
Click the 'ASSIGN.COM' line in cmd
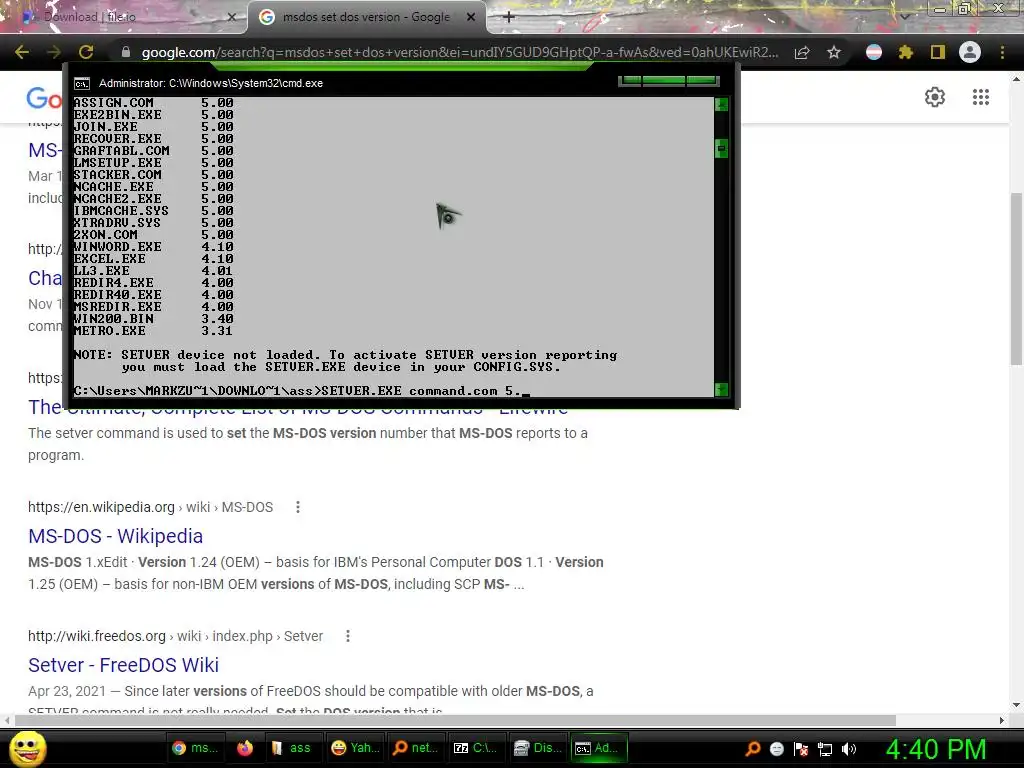153,103
